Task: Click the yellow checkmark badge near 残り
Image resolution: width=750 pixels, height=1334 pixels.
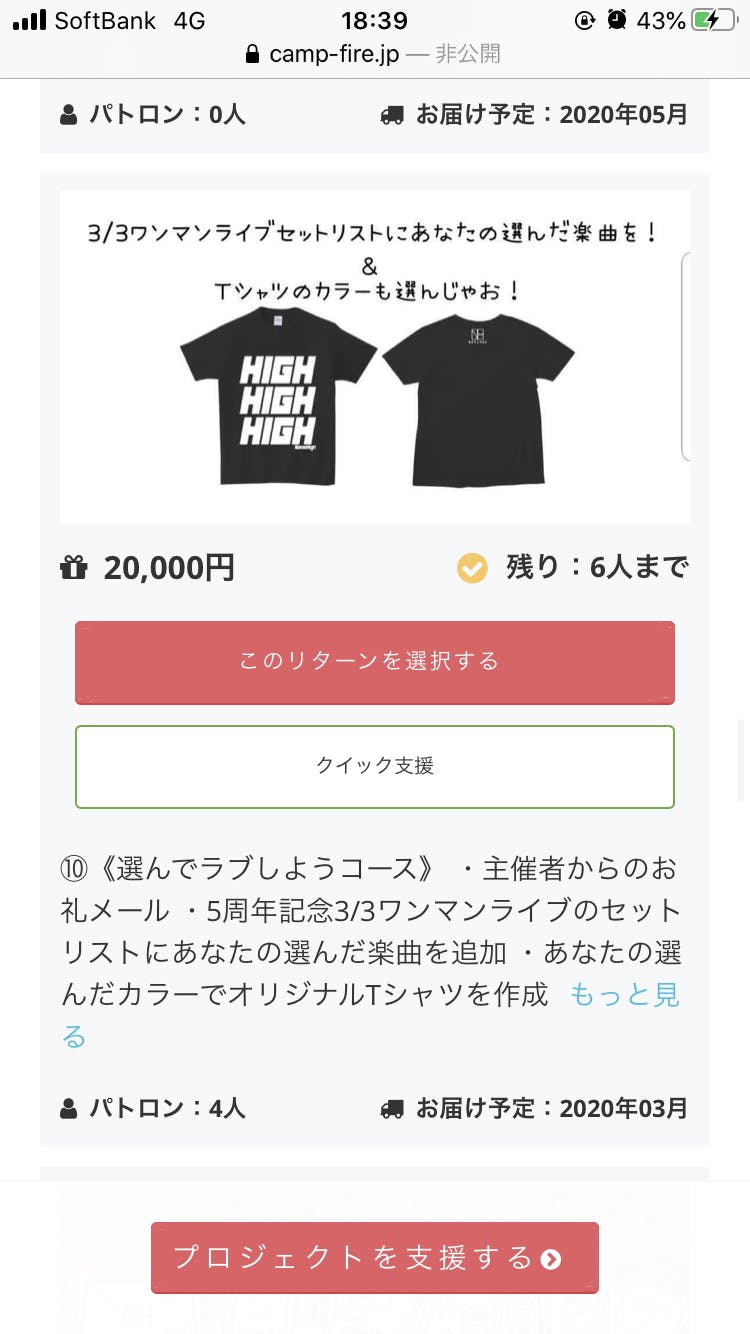Action: coord(472,569)
